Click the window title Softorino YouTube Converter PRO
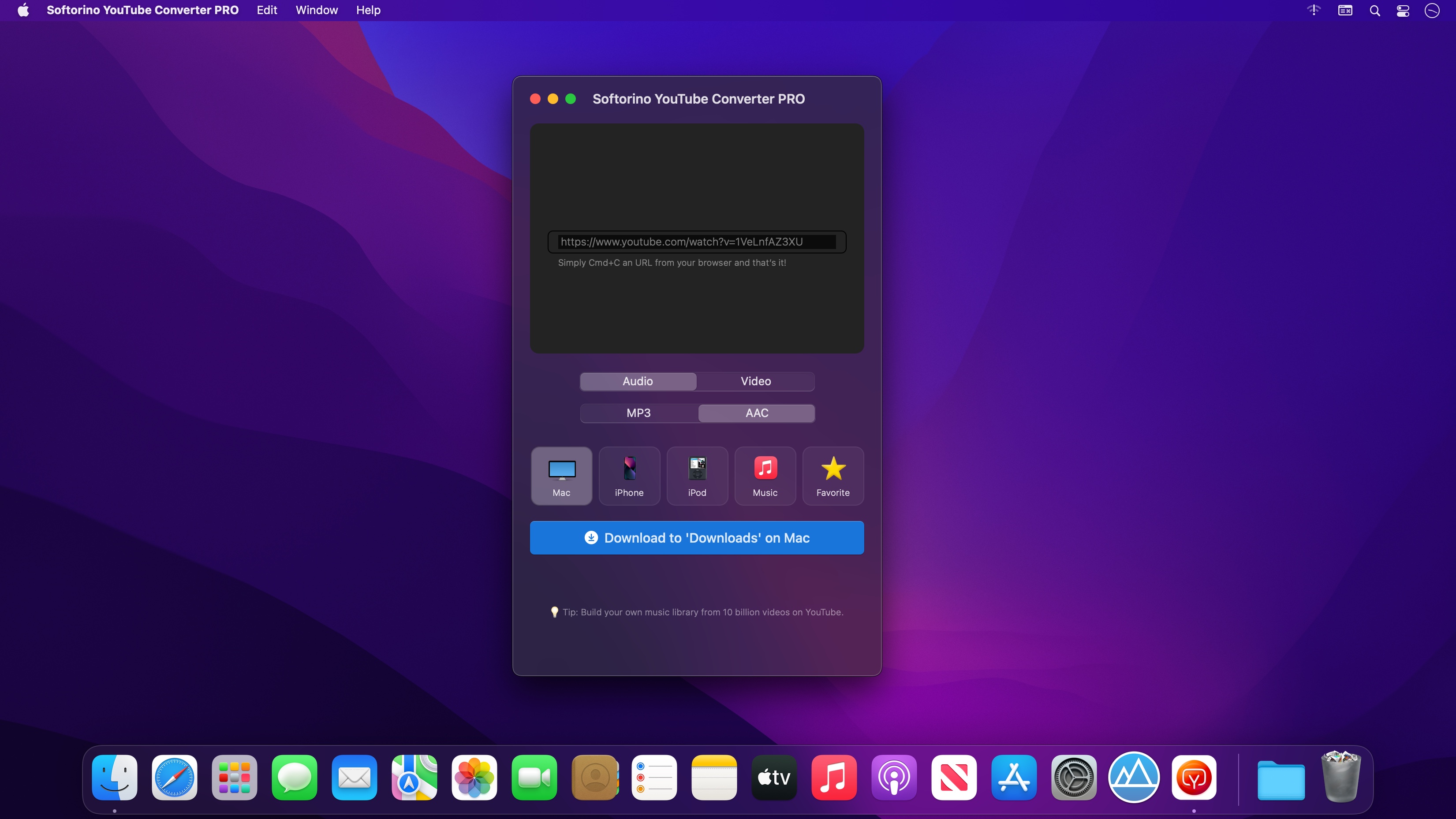This screenshot has height=819, width=1456. coord(698,99)
